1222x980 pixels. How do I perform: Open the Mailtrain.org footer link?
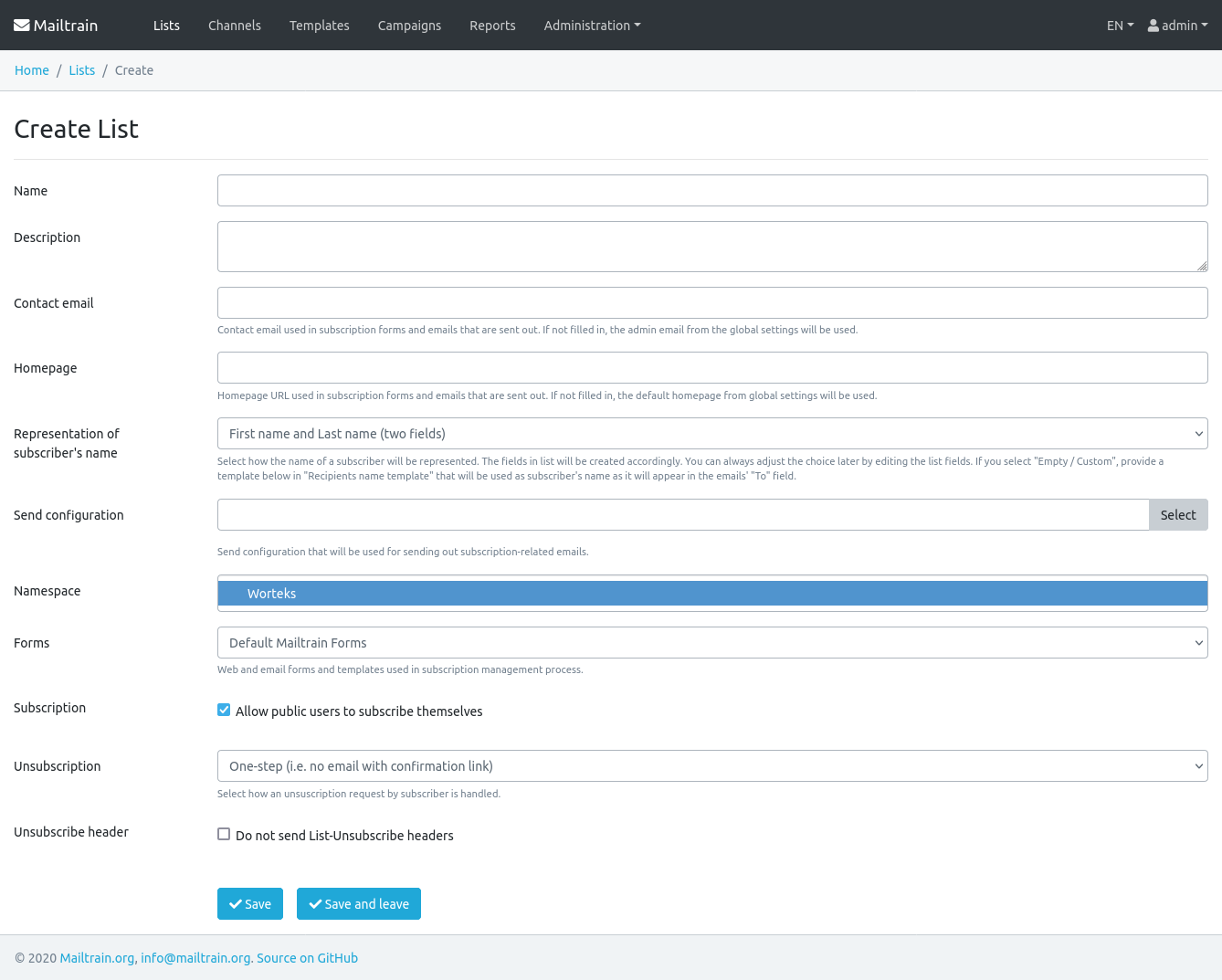pyautogui.click(x=97, y=958)
